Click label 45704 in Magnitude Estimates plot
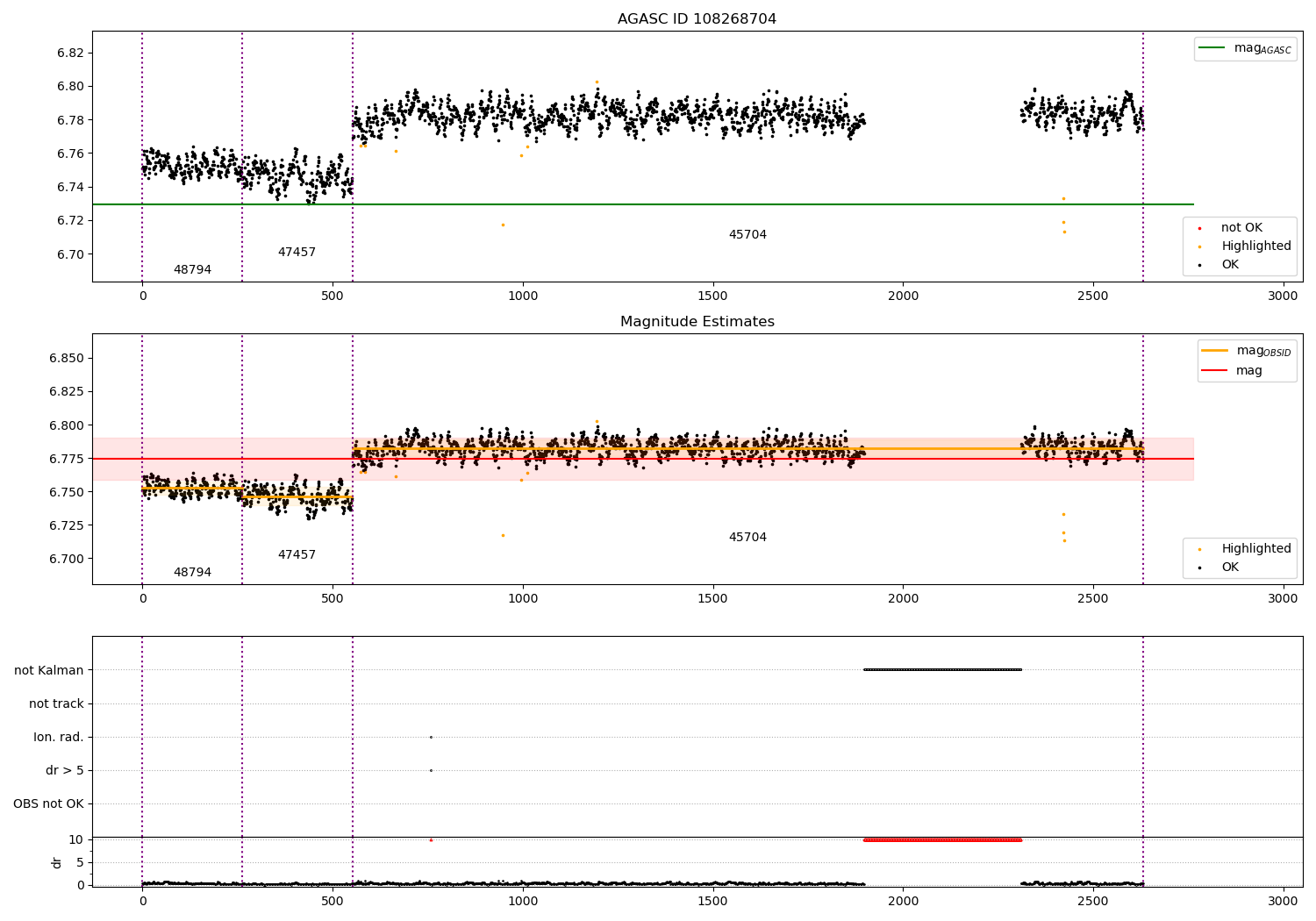 click(x=747, y=537)
